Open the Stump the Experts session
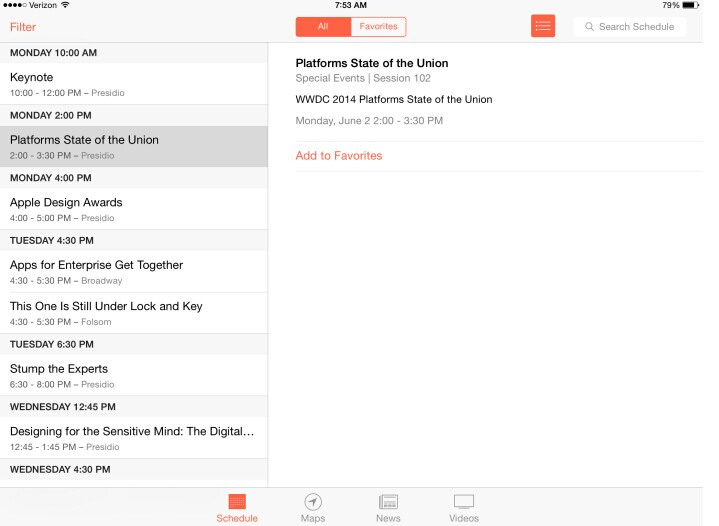The image size is (719, 526). click(134, 375)
